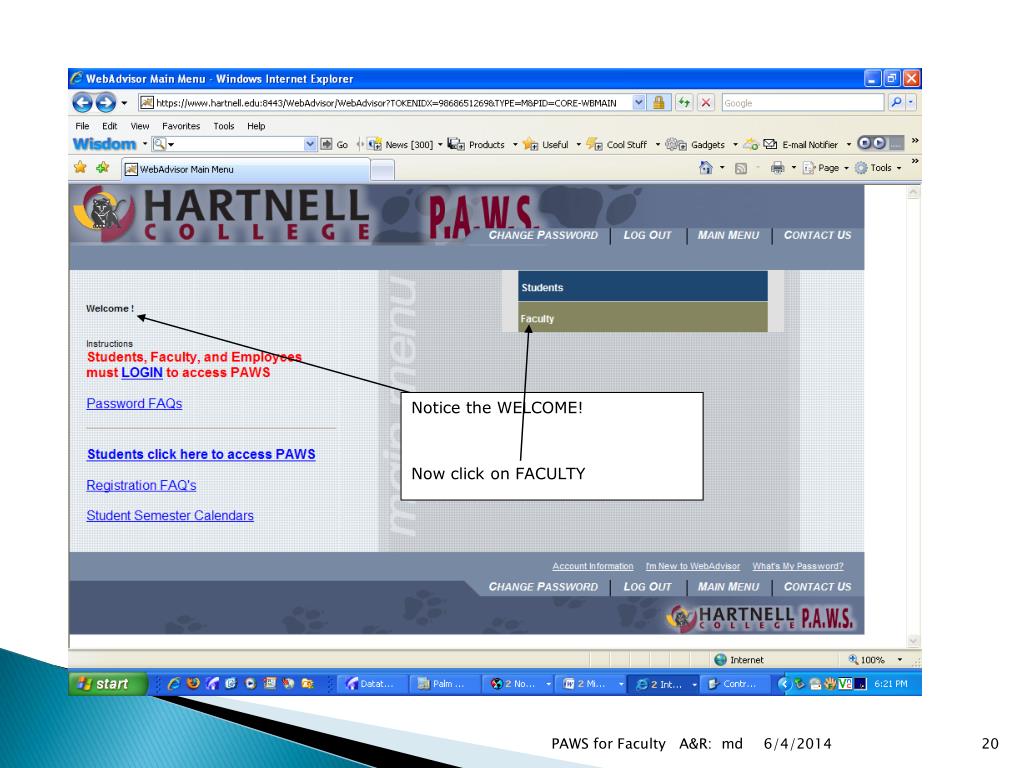Open the Tools menu in menu bar

223,126
